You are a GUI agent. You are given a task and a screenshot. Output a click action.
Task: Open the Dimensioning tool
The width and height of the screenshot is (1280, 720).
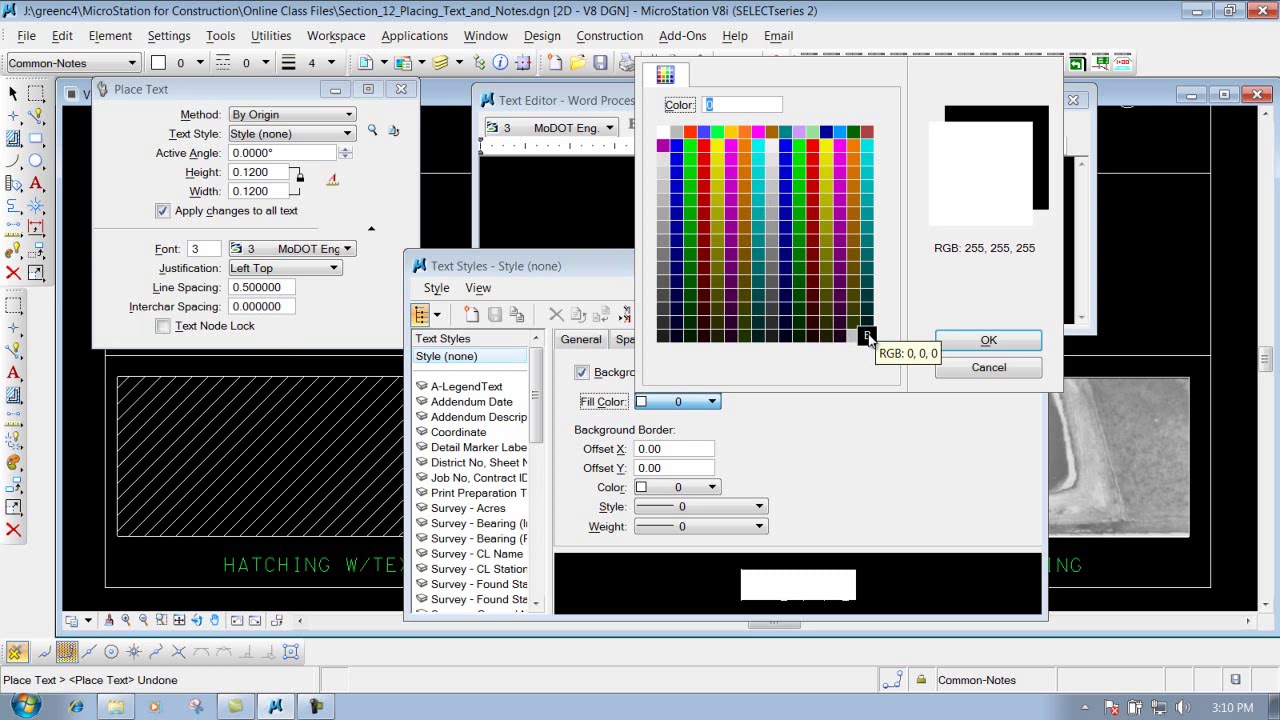tap(35, 228)
